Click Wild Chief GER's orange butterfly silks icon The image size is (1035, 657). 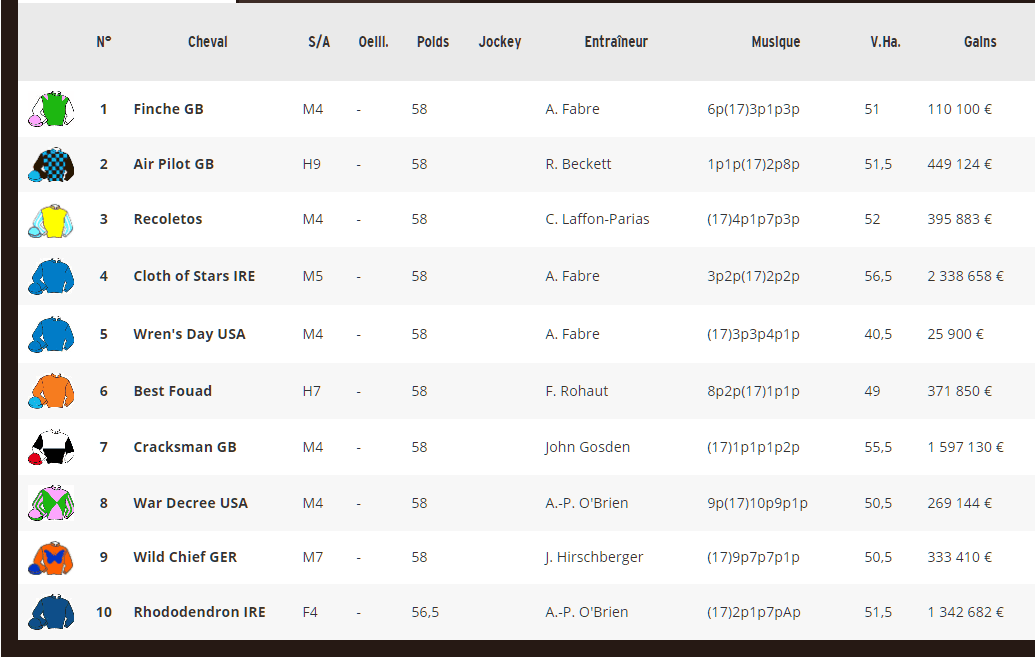(x=51, y=558)
